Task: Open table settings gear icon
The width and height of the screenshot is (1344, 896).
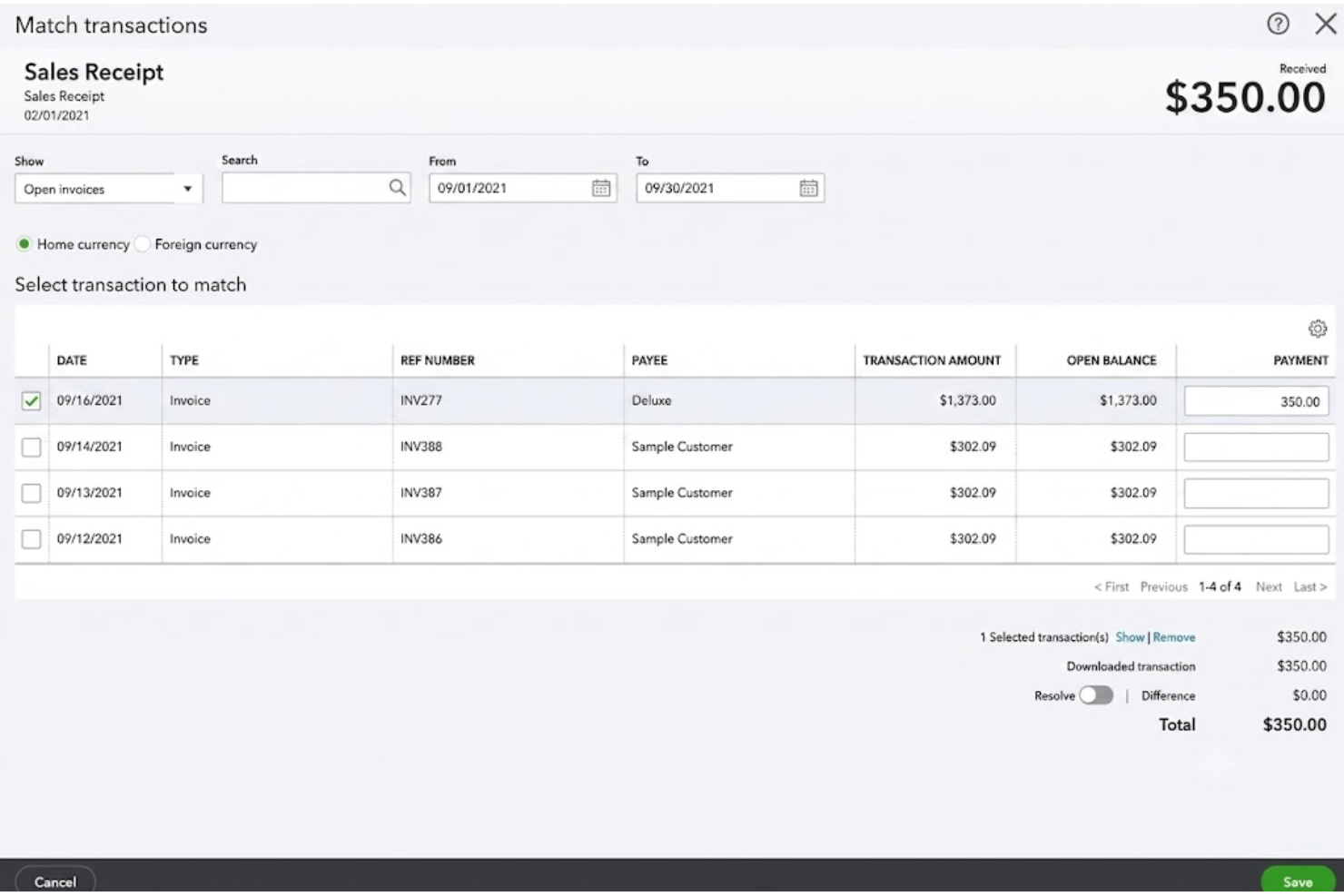Action: tap(1318, 329)
